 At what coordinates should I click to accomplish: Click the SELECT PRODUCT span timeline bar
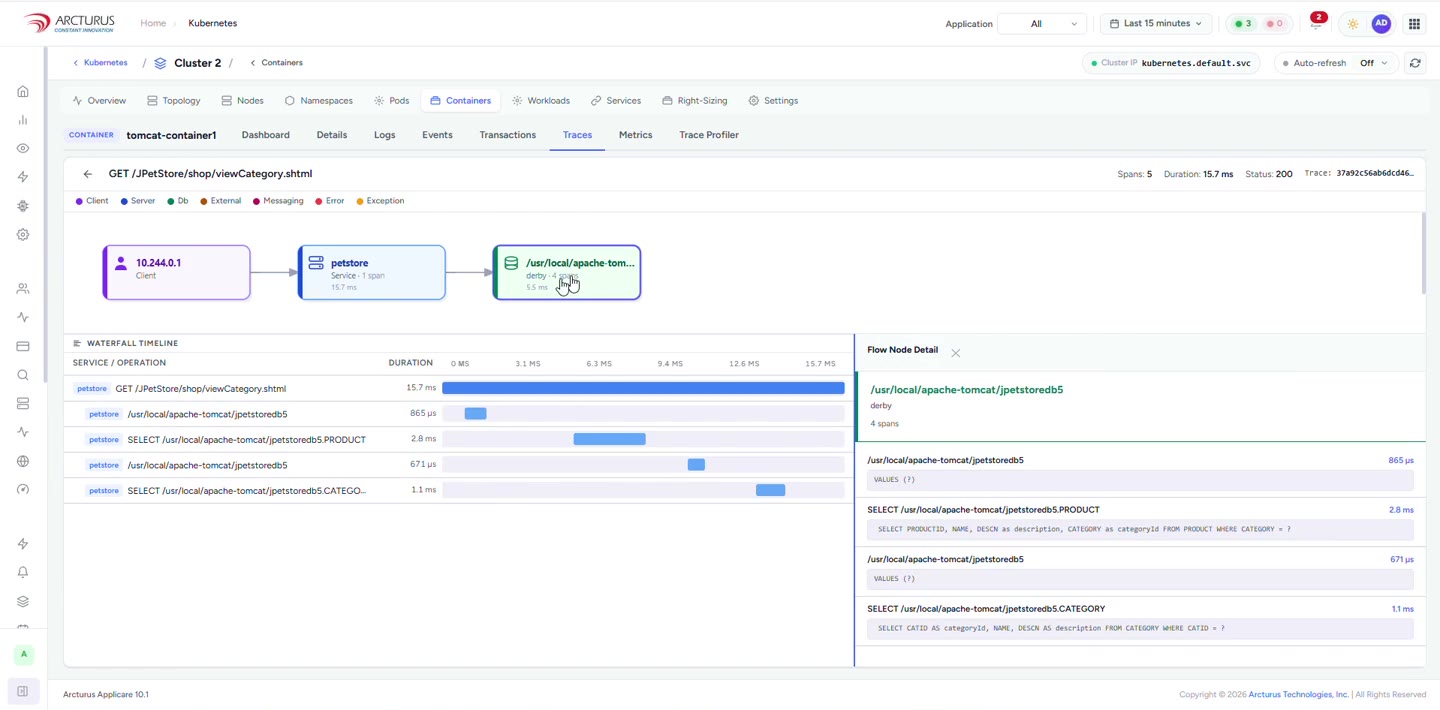[x=609, y=439]
